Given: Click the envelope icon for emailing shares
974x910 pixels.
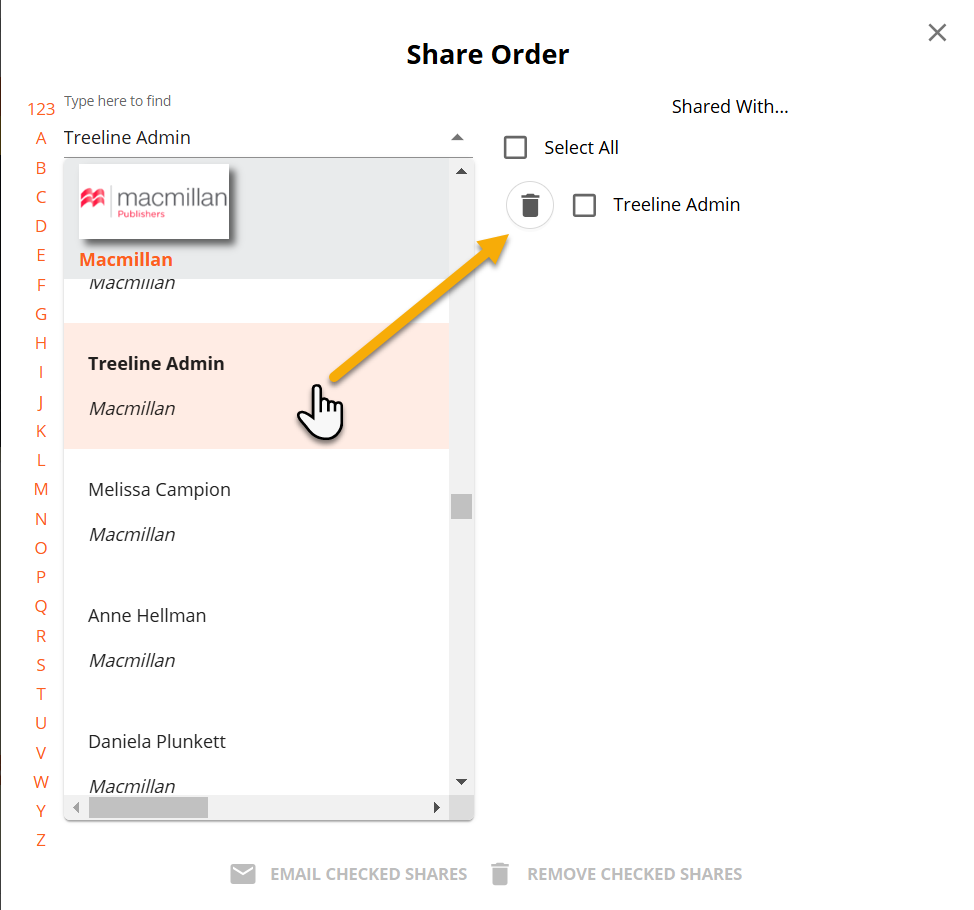Looking at the screenshot, I should point(243,873).
